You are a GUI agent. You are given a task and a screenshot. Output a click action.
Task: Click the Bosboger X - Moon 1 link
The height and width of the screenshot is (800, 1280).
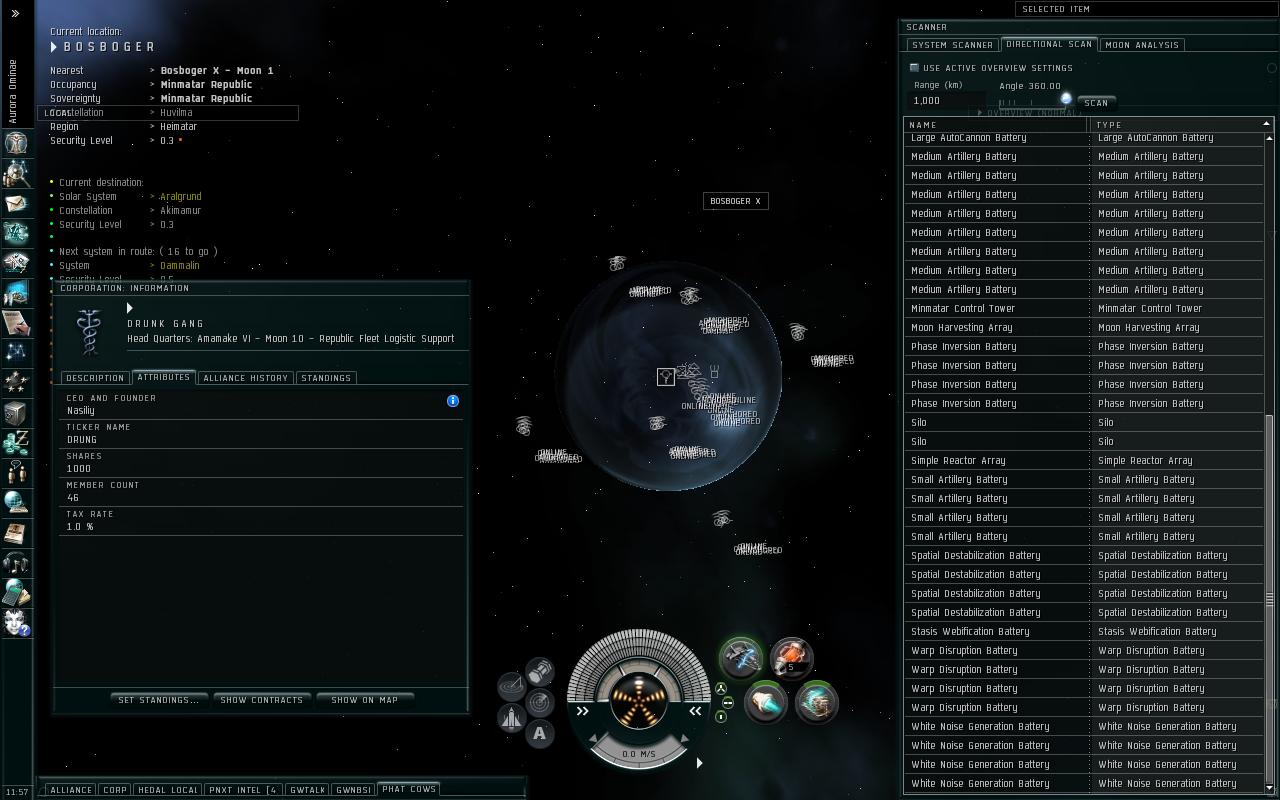point(217,71)
